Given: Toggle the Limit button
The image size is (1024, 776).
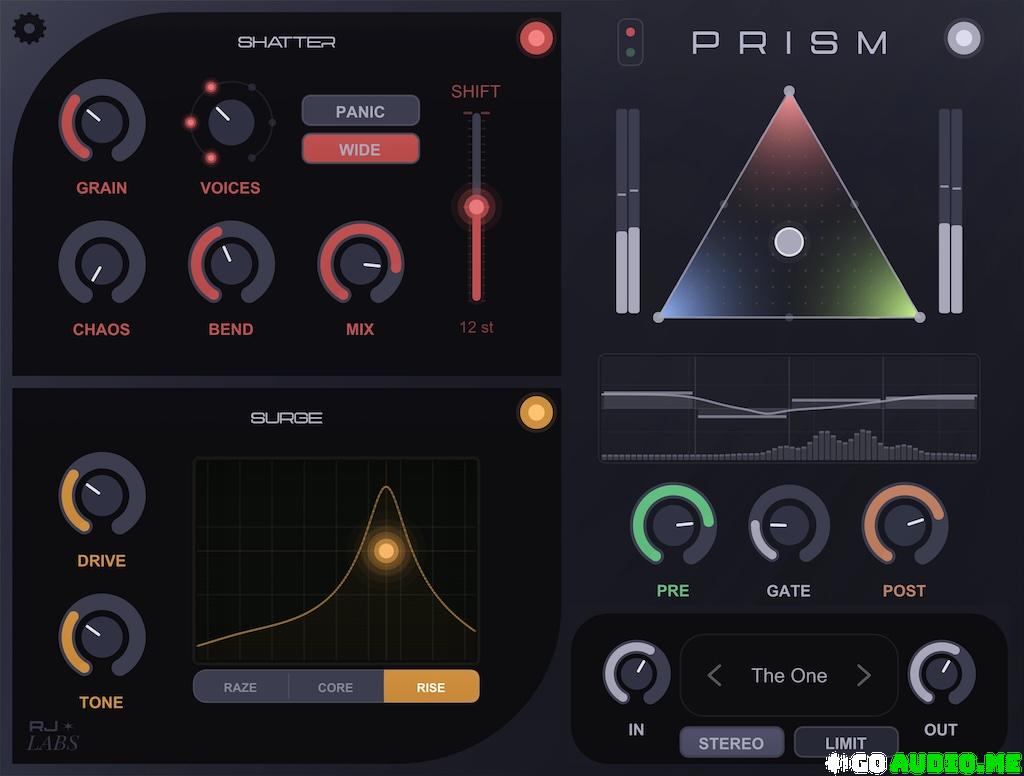Looking at the screenshot, I should (846, 743).
